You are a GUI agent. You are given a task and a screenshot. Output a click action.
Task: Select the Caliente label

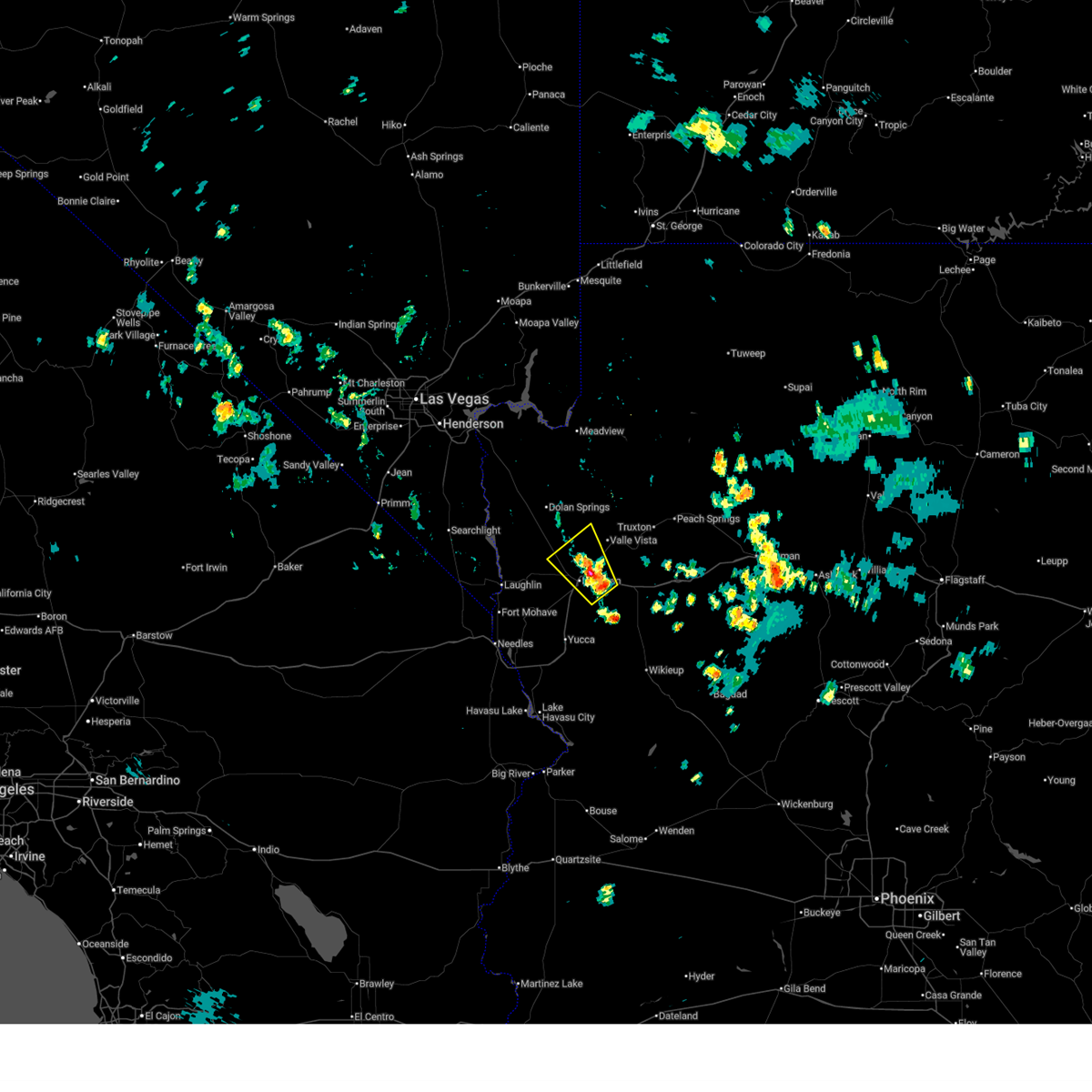click(x=531, y=127)
